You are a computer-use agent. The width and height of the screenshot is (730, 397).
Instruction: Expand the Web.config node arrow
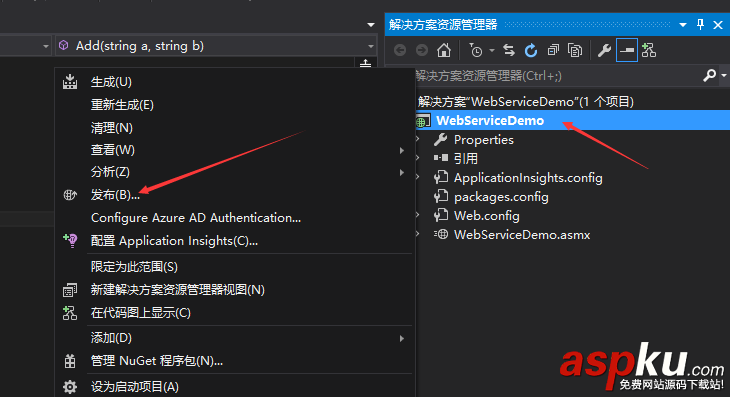point(418,215)
